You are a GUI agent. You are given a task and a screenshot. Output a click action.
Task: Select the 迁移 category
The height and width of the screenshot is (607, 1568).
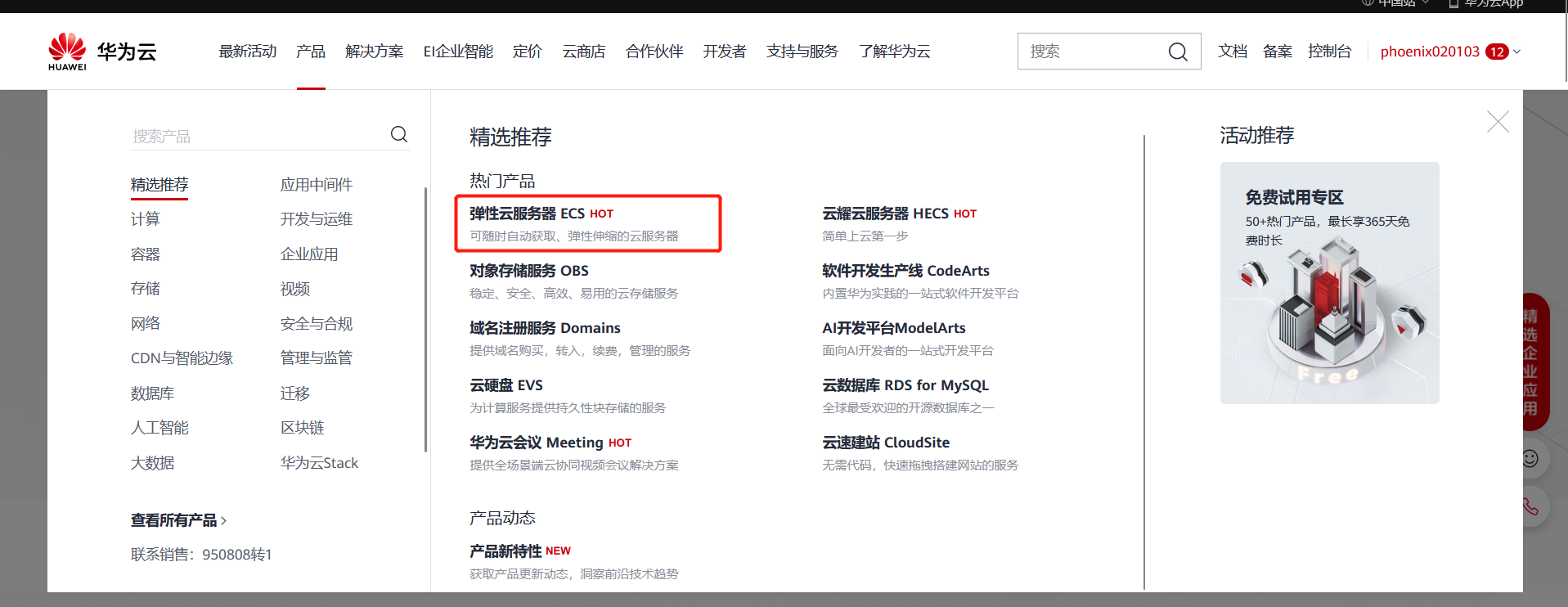pyautogui.click(x=295, y=393)
